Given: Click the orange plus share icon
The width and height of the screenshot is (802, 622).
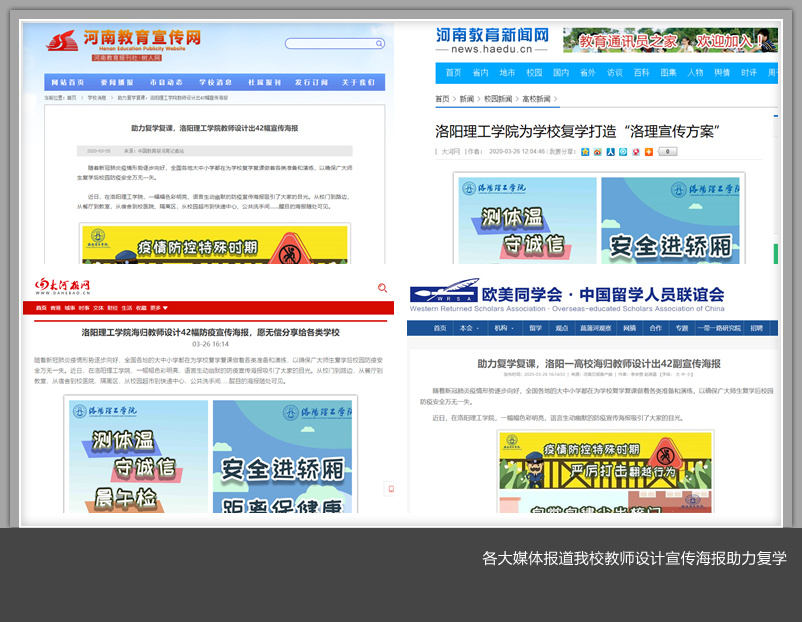Looking at the screenshot, I should [648, 151].
